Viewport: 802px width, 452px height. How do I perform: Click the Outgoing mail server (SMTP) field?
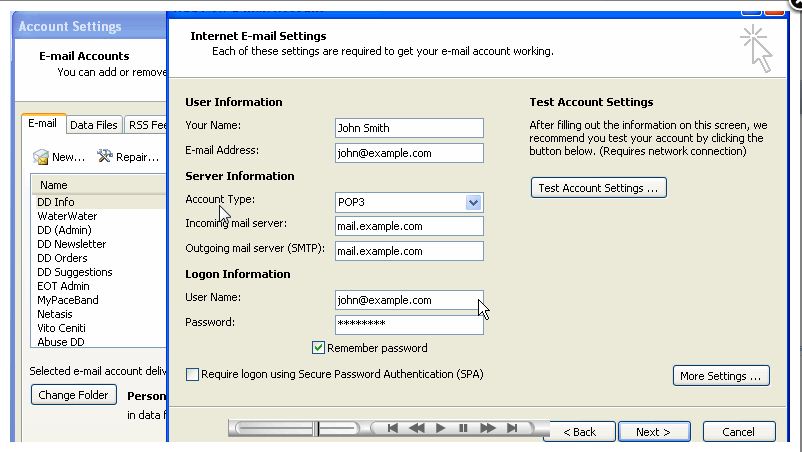click(x=409, y=251)
